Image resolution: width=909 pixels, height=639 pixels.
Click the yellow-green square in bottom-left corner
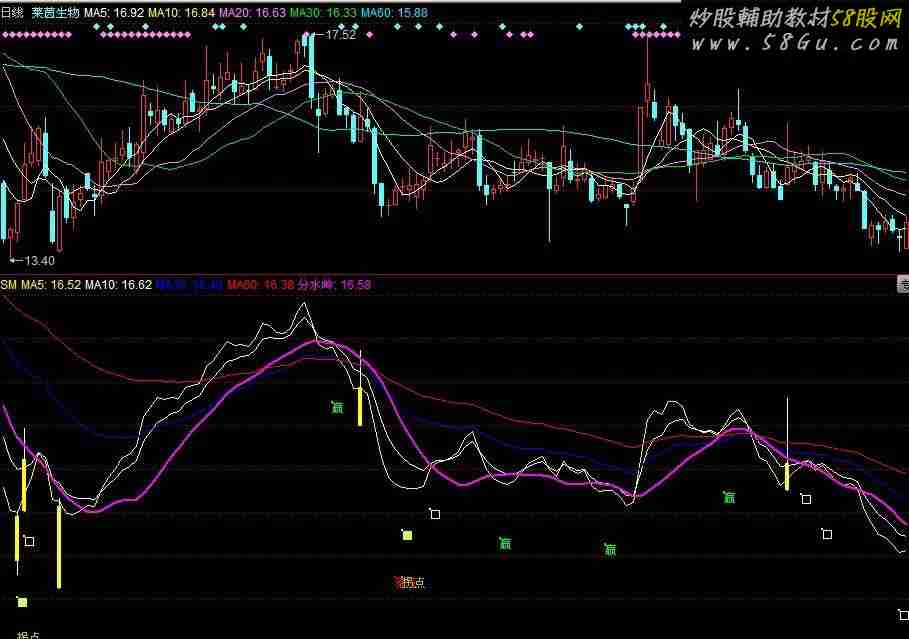(x=22, y=602)
